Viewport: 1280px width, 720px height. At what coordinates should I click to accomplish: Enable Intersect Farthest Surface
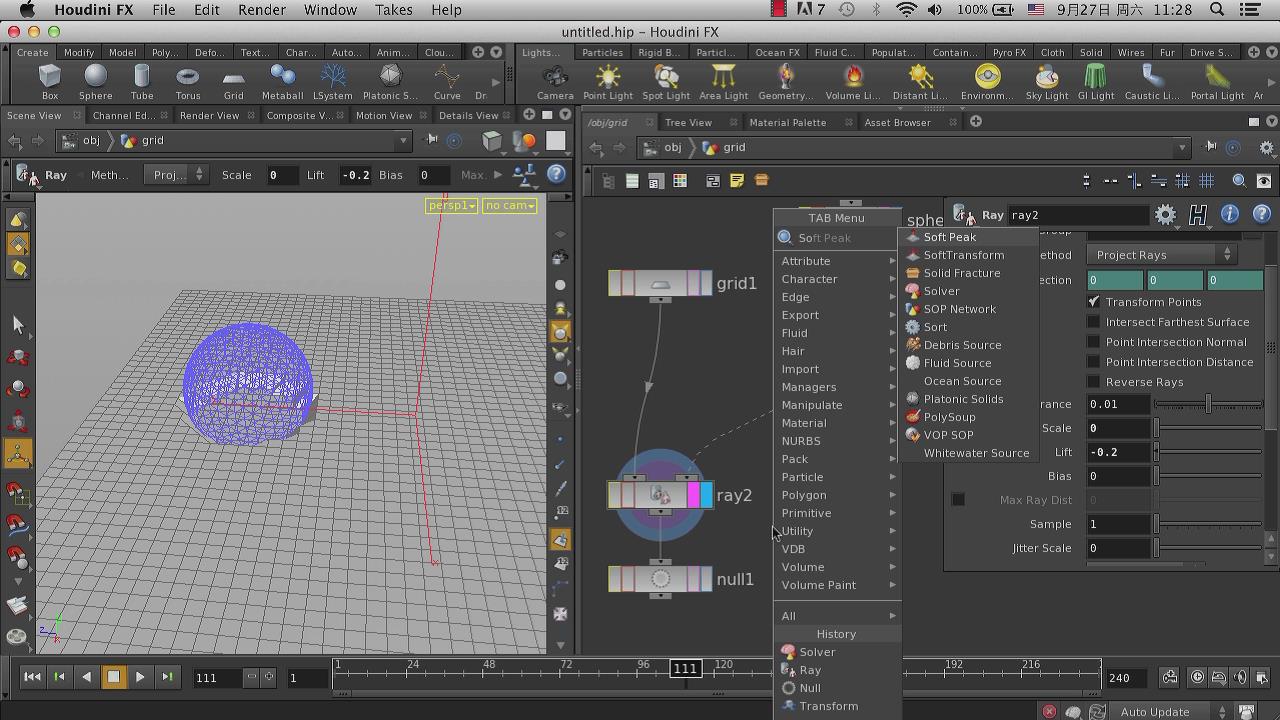pyautogui.click(x=1094, y=322)
